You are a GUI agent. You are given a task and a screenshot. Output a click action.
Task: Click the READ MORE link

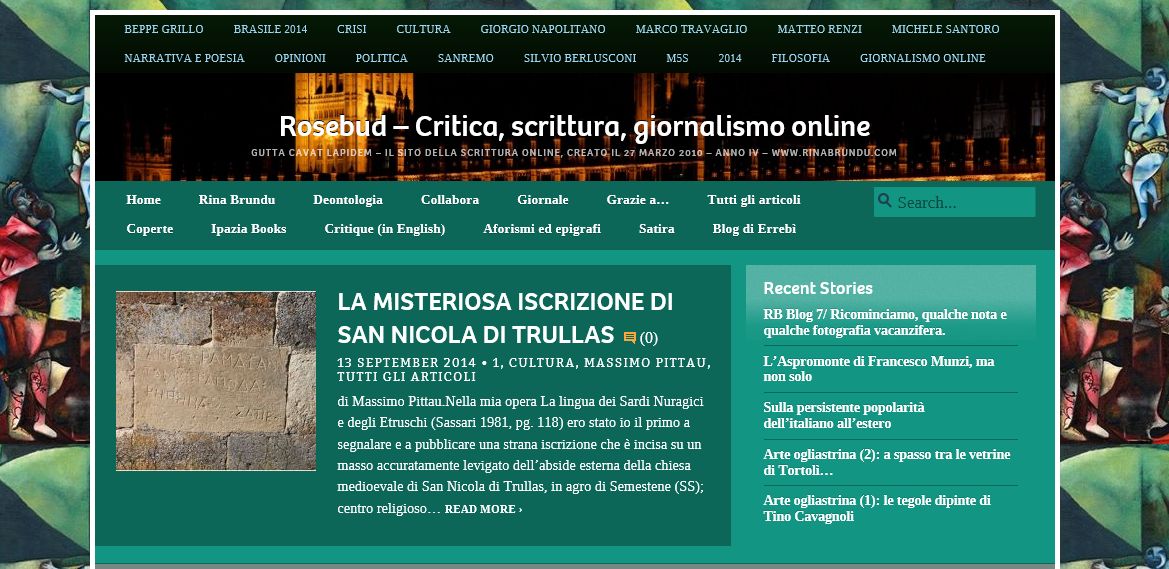pos(483,509)
